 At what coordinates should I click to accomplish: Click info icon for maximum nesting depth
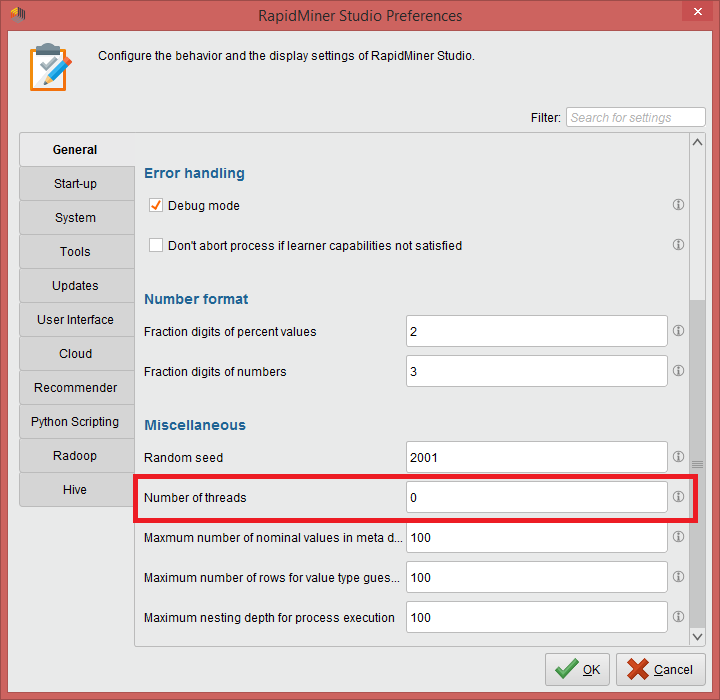(678, 616)
